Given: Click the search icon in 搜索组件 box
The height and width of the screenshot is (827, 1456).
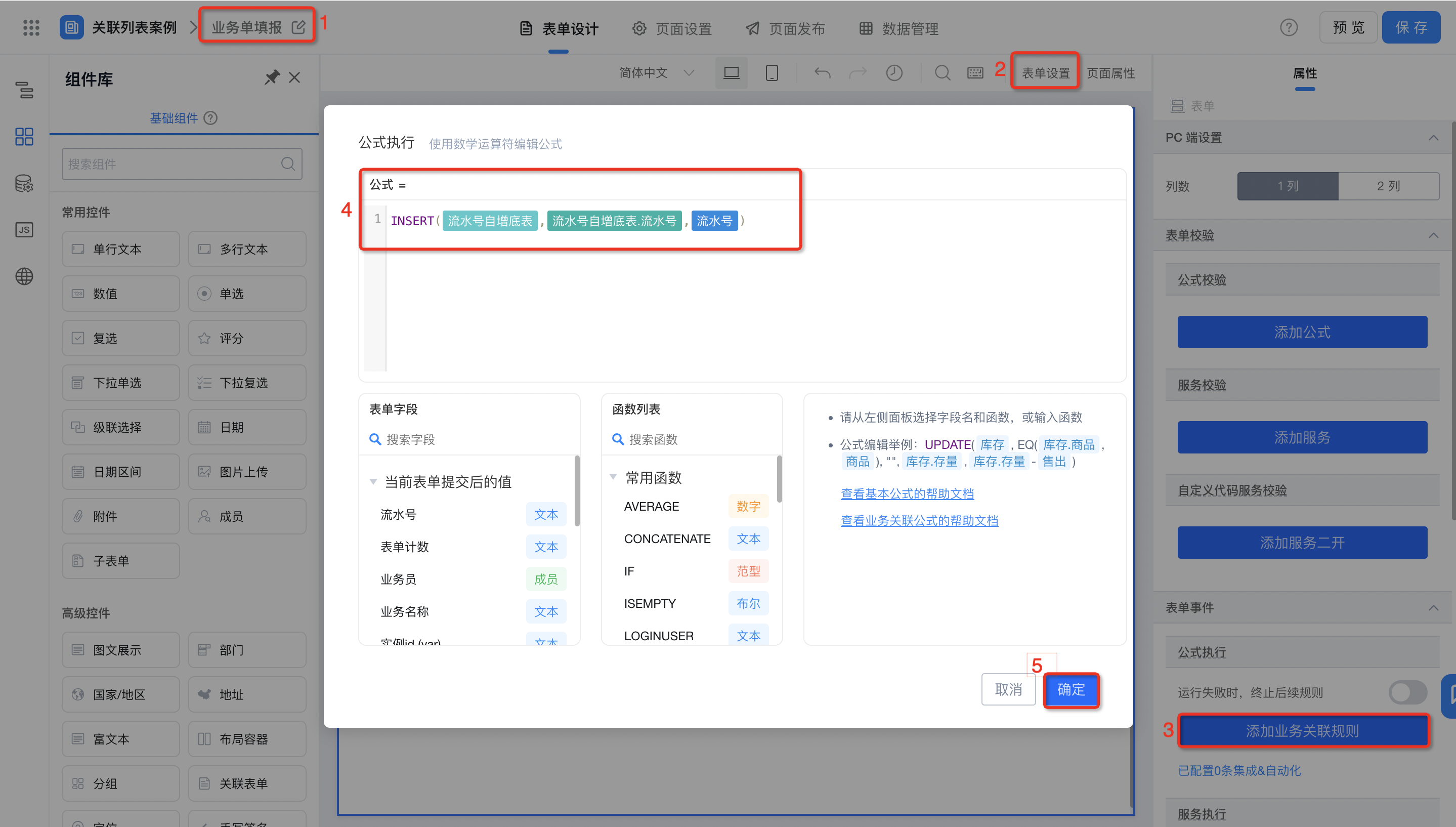Looking at the screenshot, I should coord(288,164).
